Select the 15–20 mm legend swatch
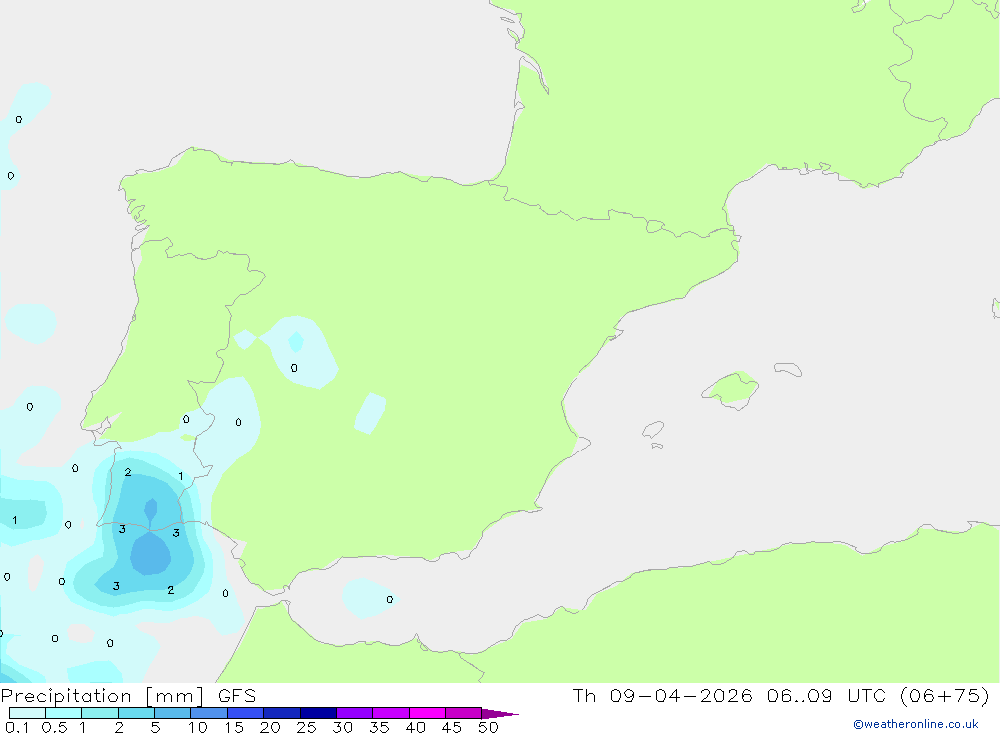This screenshot has width=1000, height=733. point(246,713)
